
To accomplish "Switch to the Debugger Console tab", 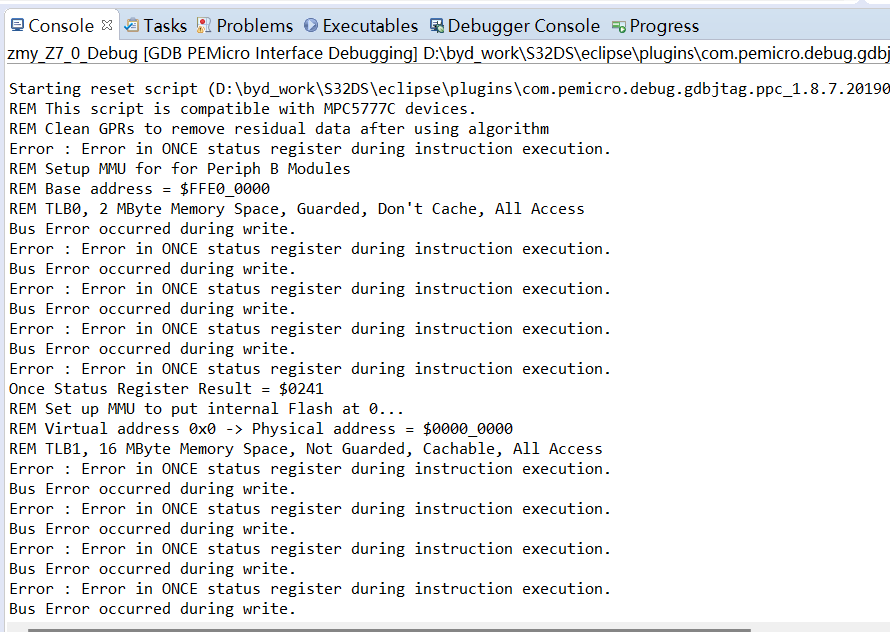I will pos(523,26).
